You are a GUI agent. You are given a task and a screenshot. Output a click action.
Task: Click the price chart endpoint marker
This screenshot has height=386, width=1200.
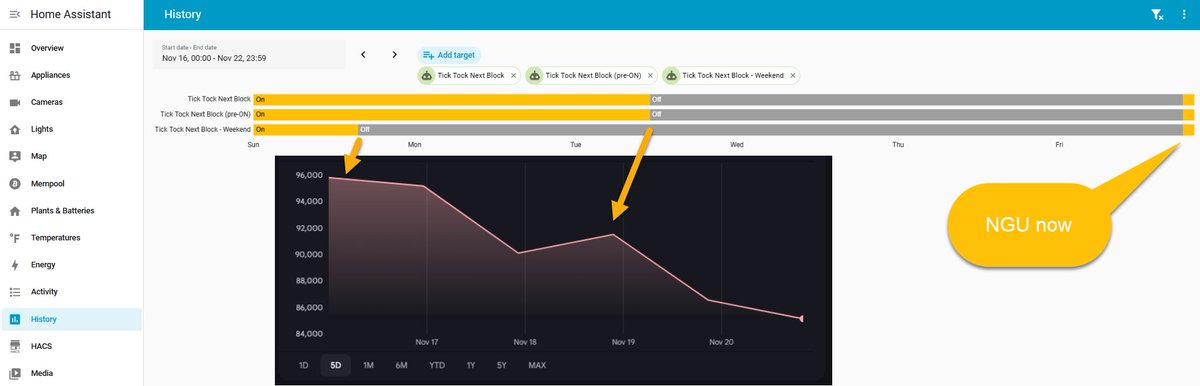802,319
